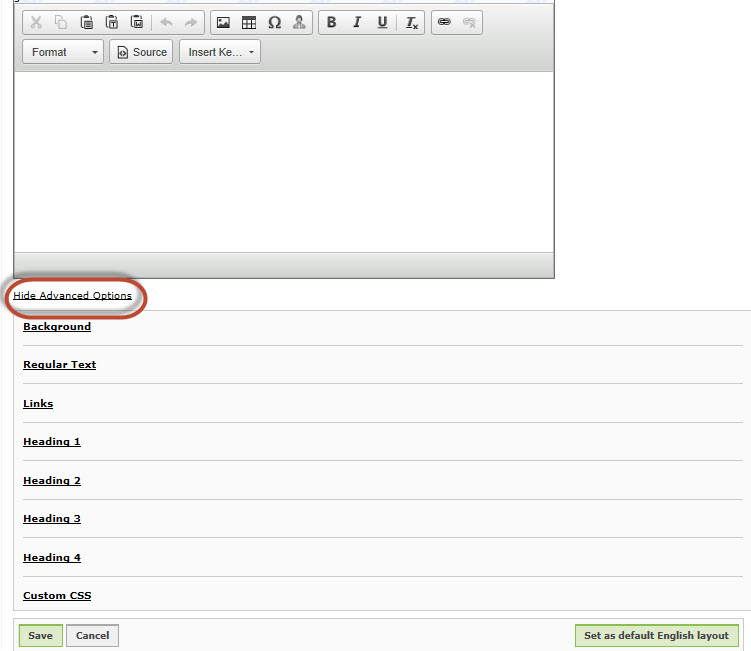Image resolution: width=751 pixels, height=651 pixels.
Task: Insert a hyperlink with Link icon
Action: click(x=444, y=22)
